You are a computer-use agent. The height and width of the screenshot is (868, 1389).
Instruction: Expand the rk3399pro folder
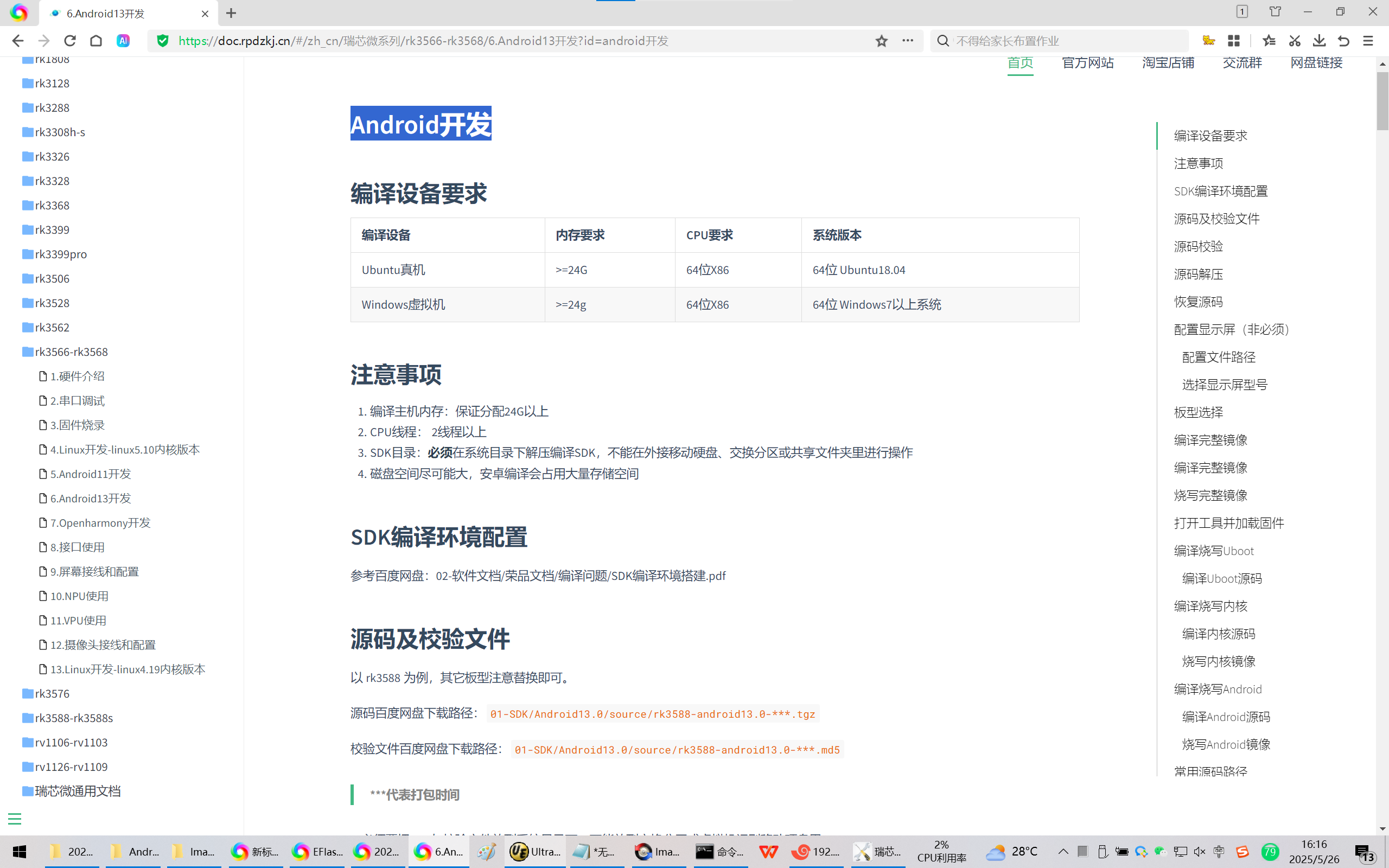click(60, 254)
